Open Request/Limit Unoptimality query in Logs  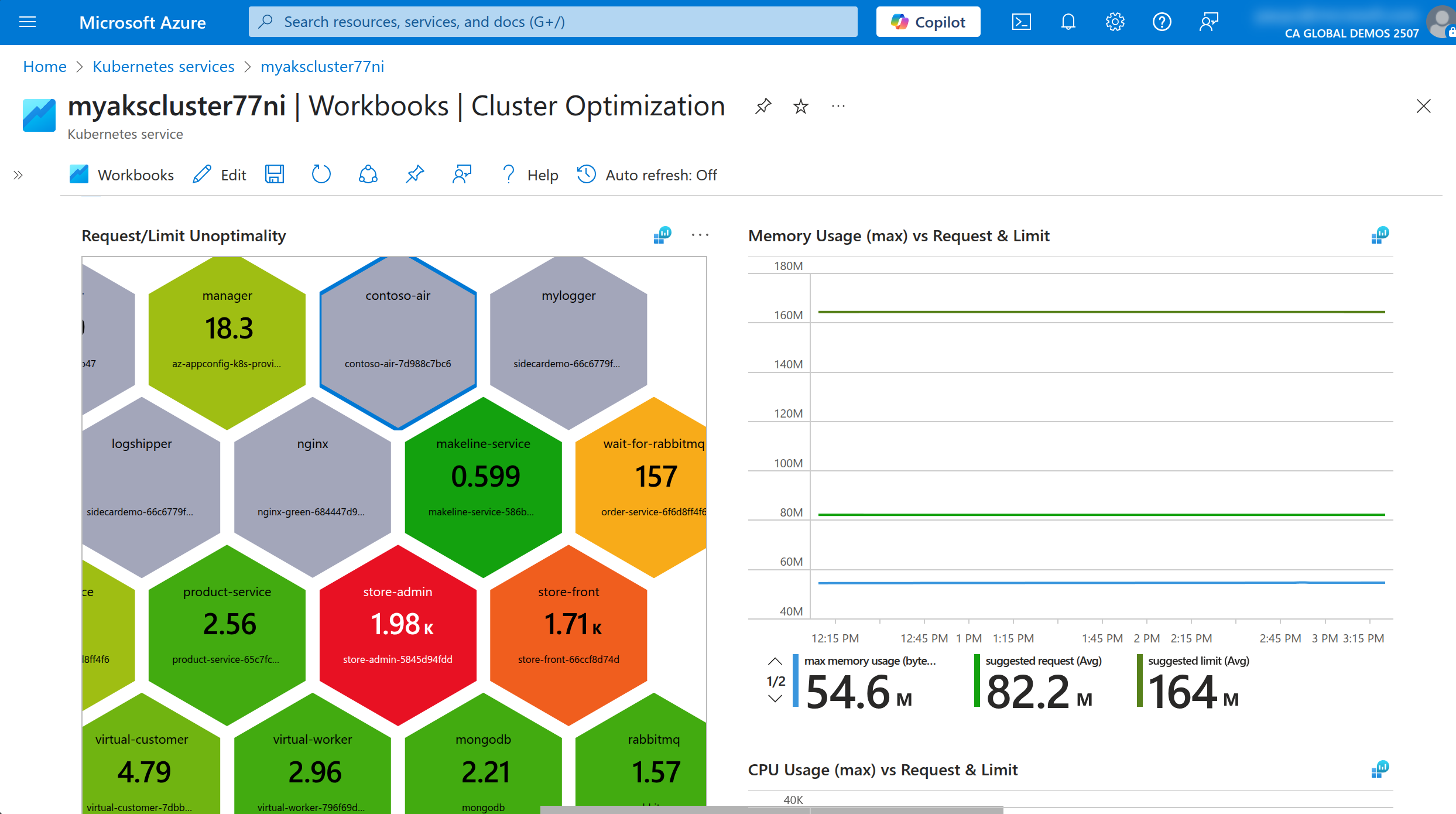click(662, 235)
